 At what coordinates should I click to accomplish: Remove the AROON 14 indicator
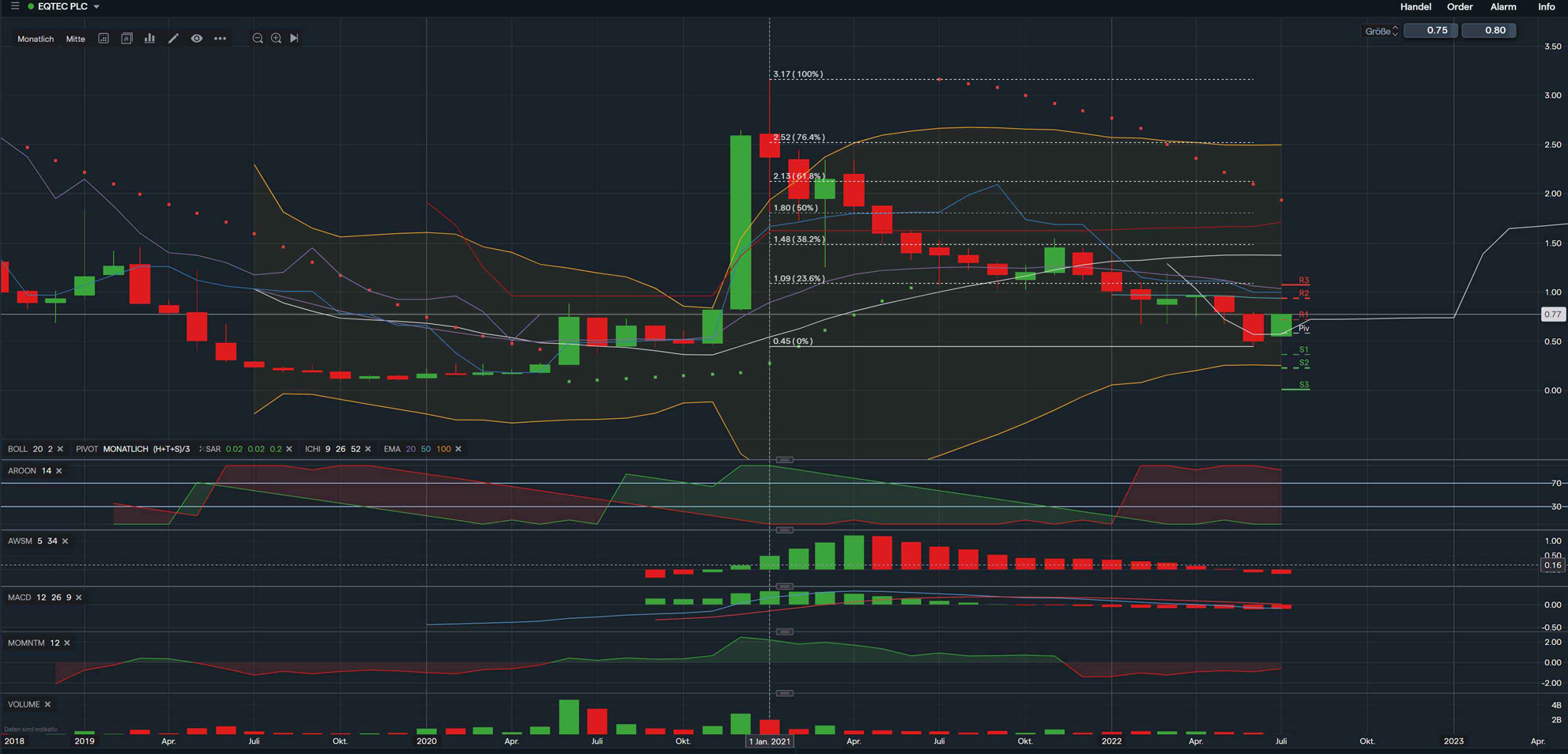pyautogui.click(x=58, y=470)
